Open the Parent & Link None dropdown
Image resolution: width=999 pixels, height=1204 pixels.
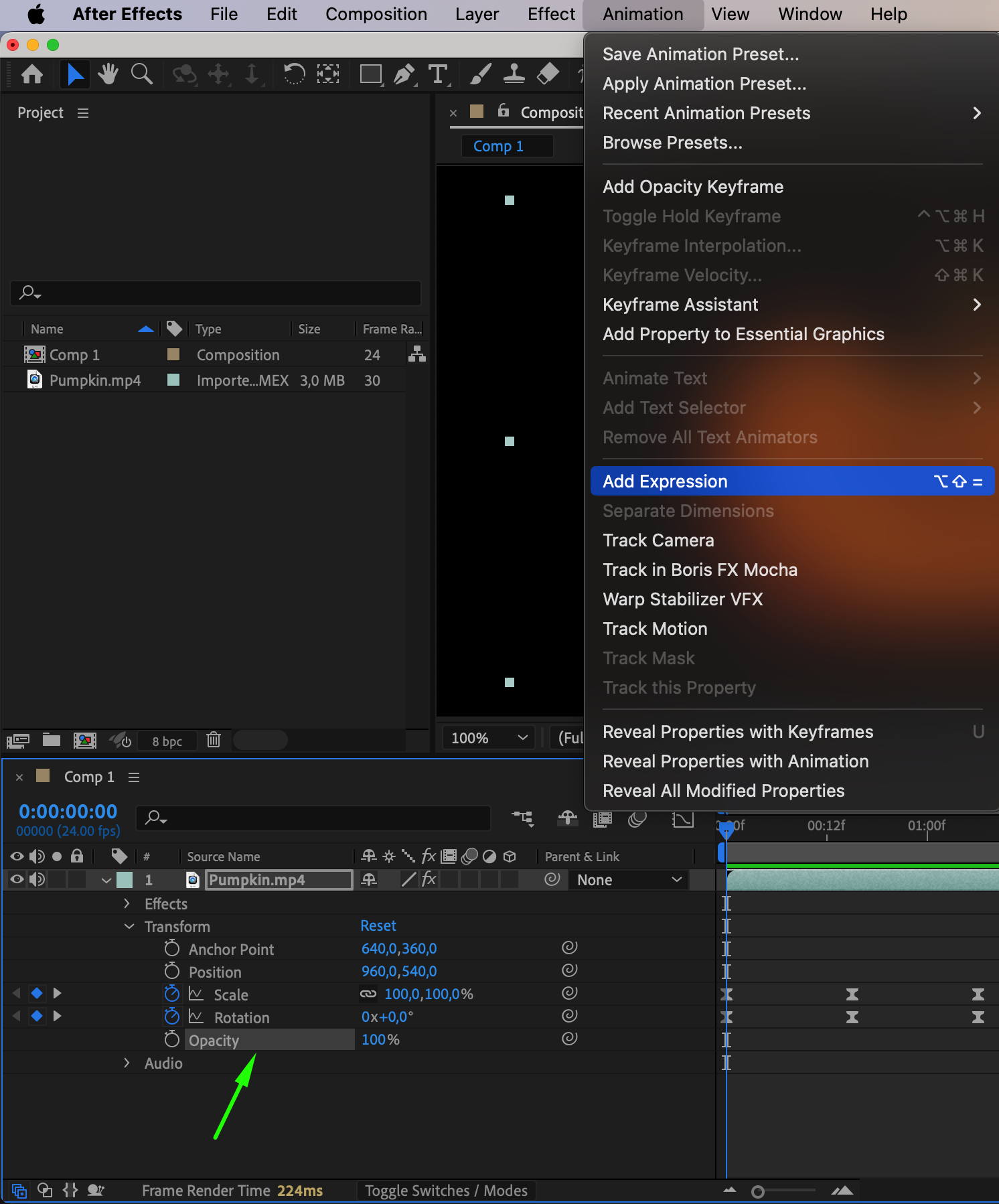629,880
